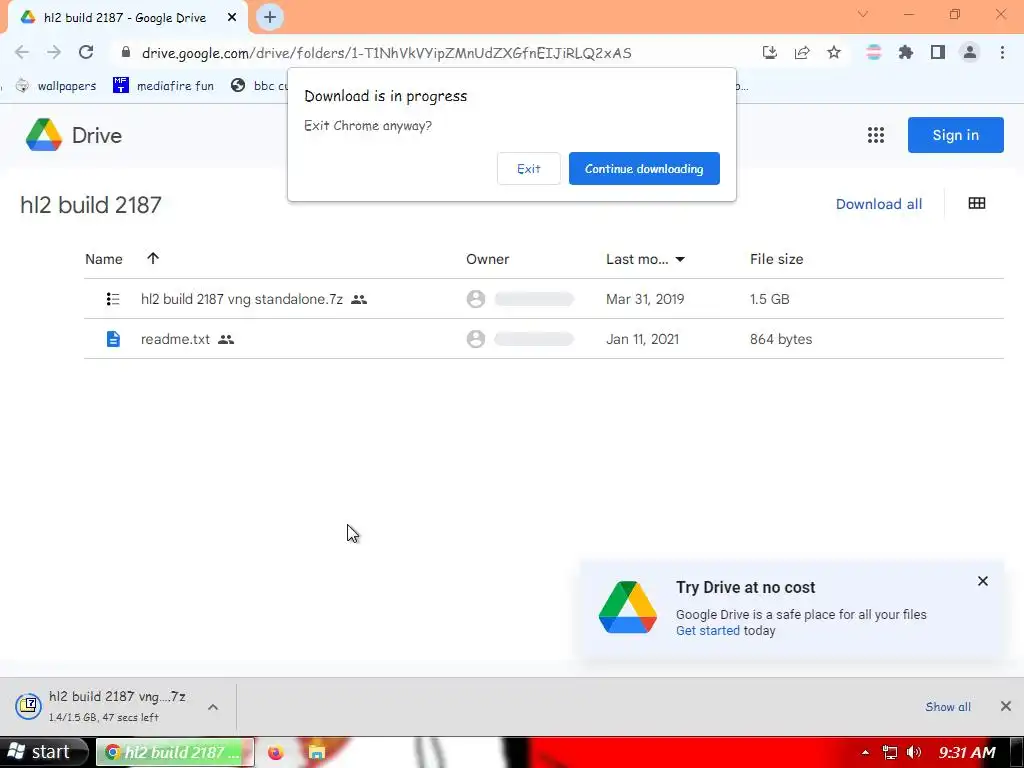Bookmark this page with star icon

pos(834,52)
